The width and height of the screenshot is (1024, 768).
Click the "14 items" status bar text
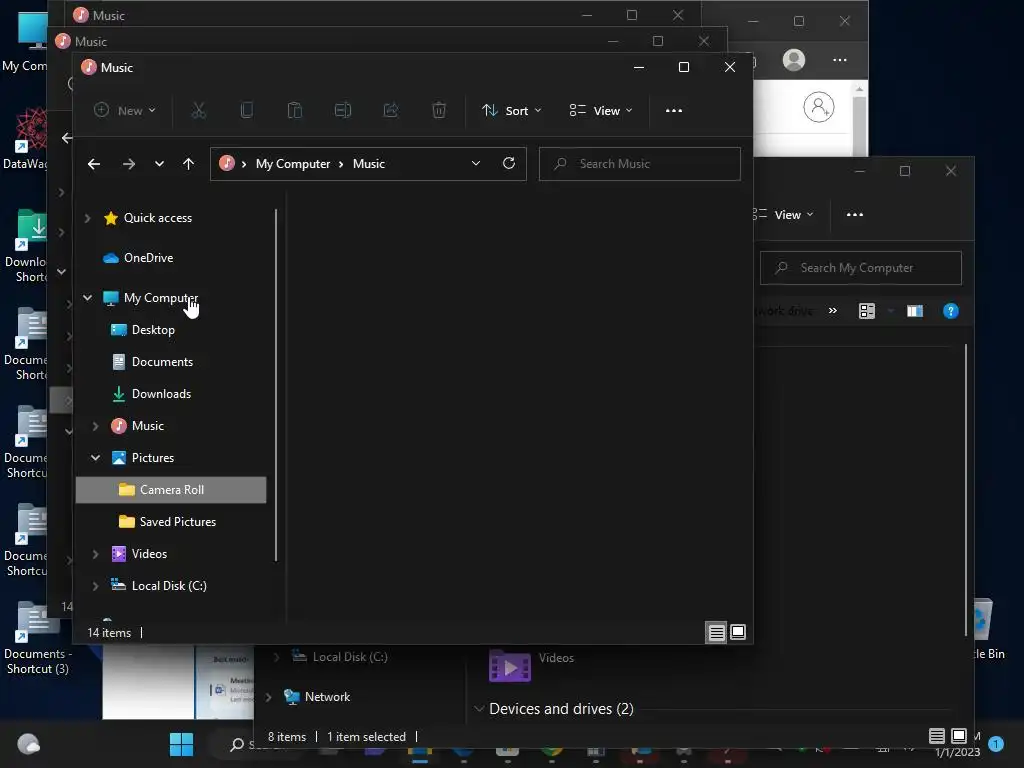click(x=109, y=633)
